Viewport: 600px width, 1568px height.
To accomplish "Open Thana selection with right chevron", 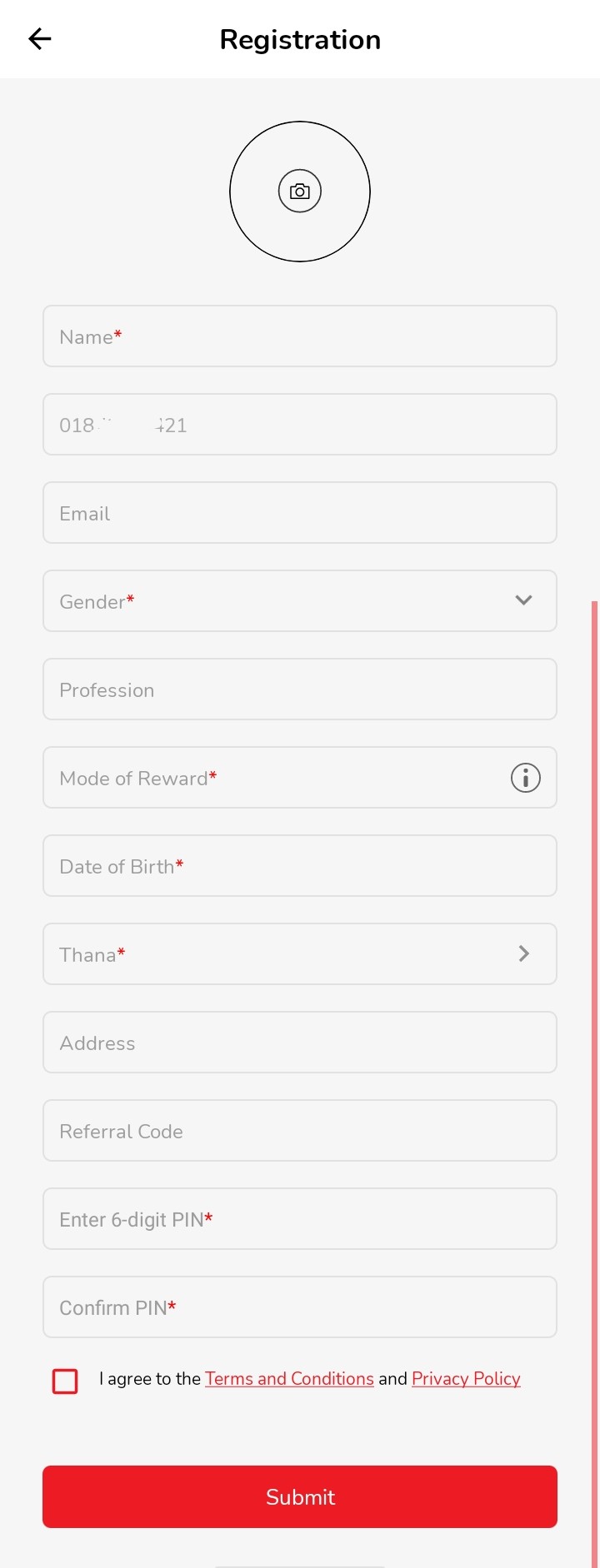I will 523,953.
